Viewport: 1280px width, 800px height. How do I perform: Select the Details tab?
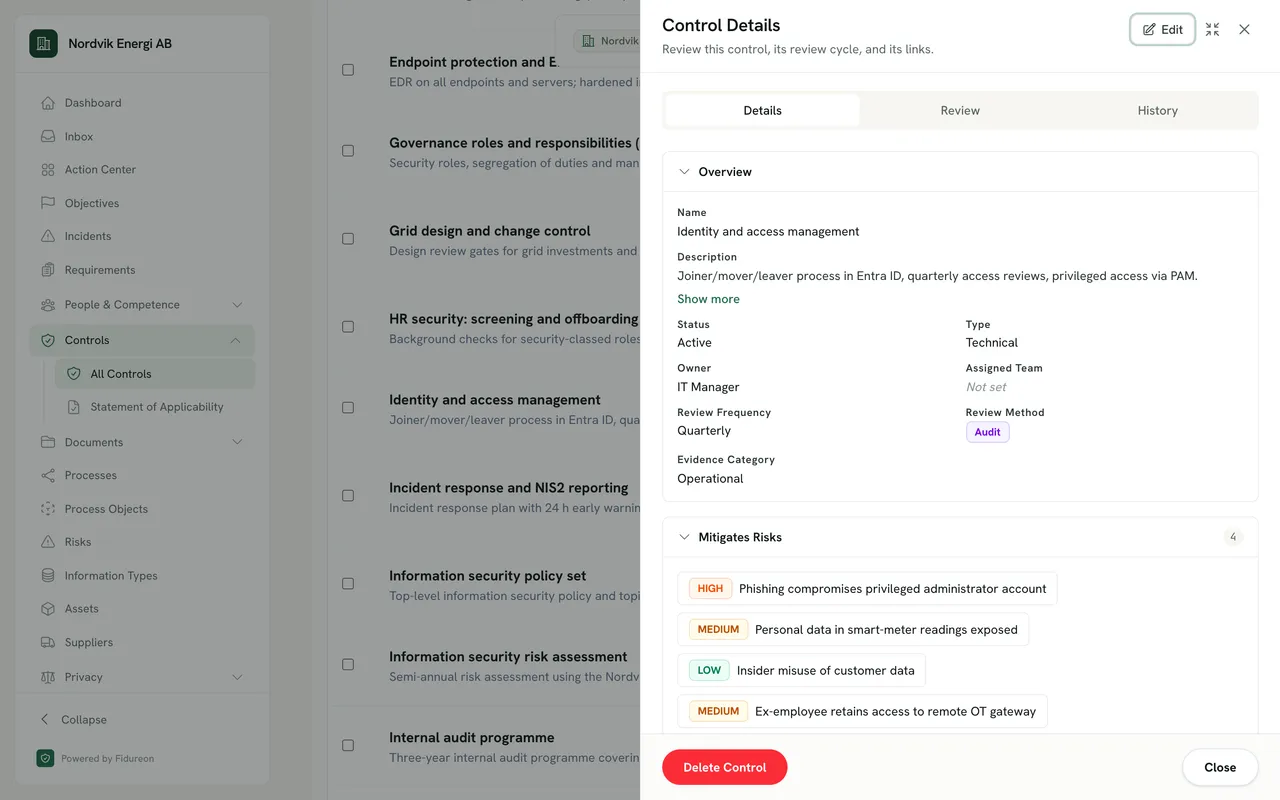[x=762, y=111]
